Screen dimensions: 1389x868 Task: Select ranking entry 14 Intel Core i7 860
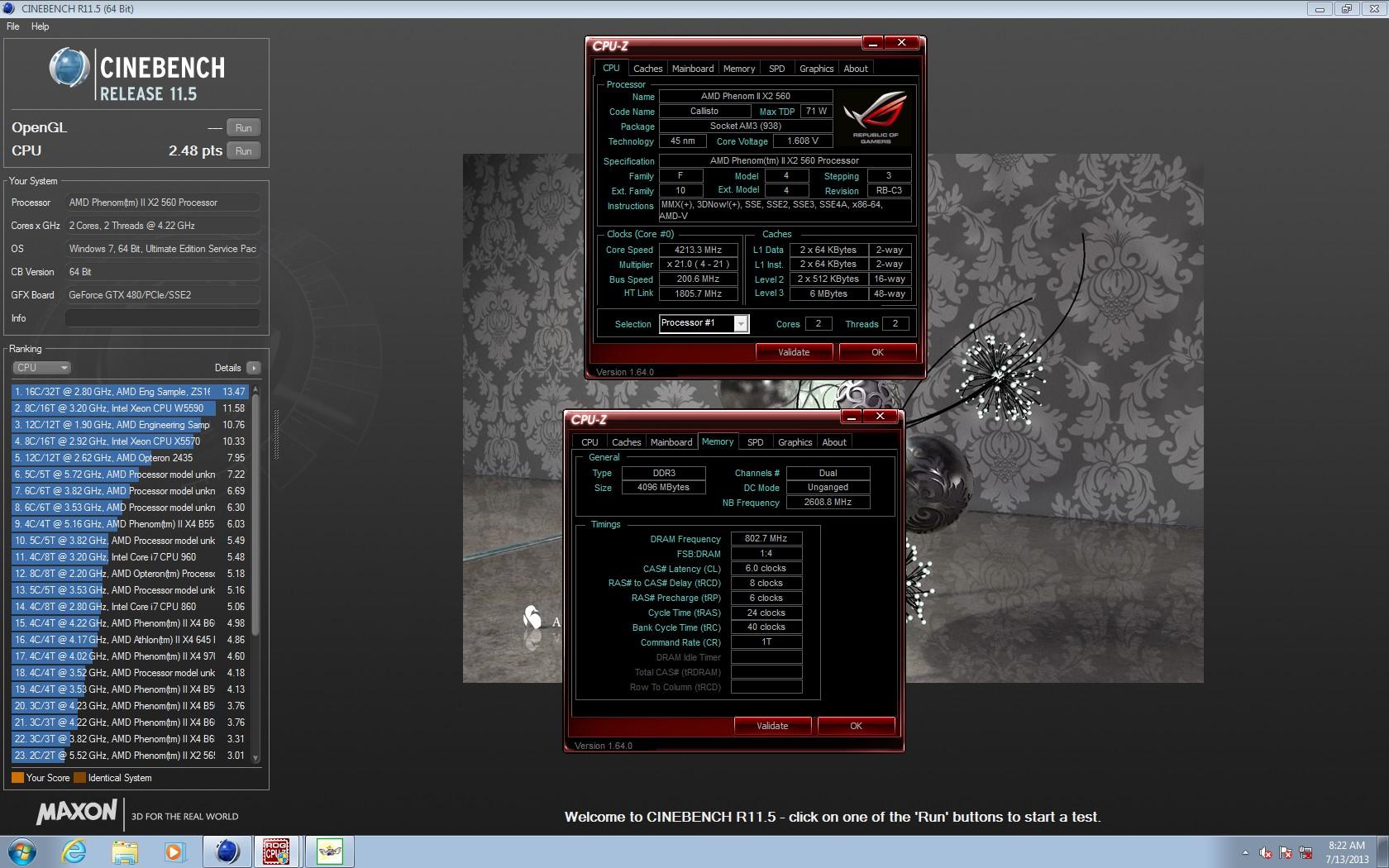(x=130, y=607)
